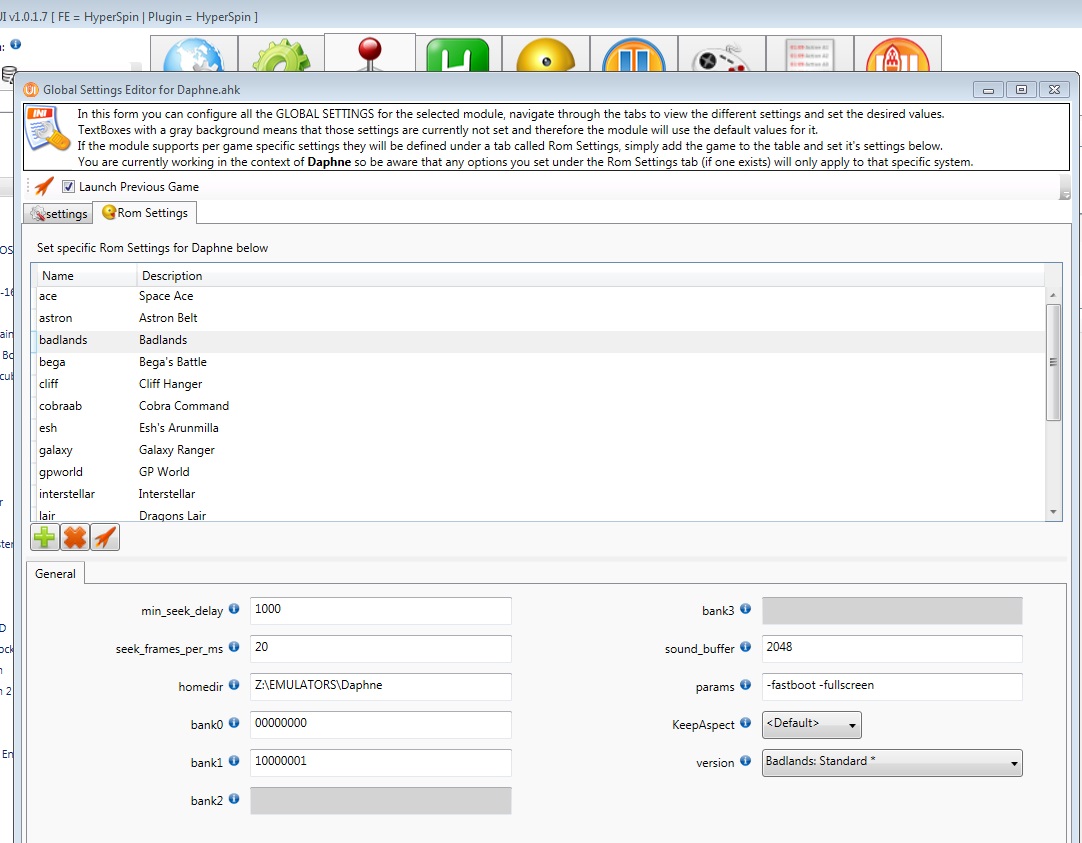Click the globe icon in the top toolbar
Screen dimensions: 1082x843
(x=193, y=58)
